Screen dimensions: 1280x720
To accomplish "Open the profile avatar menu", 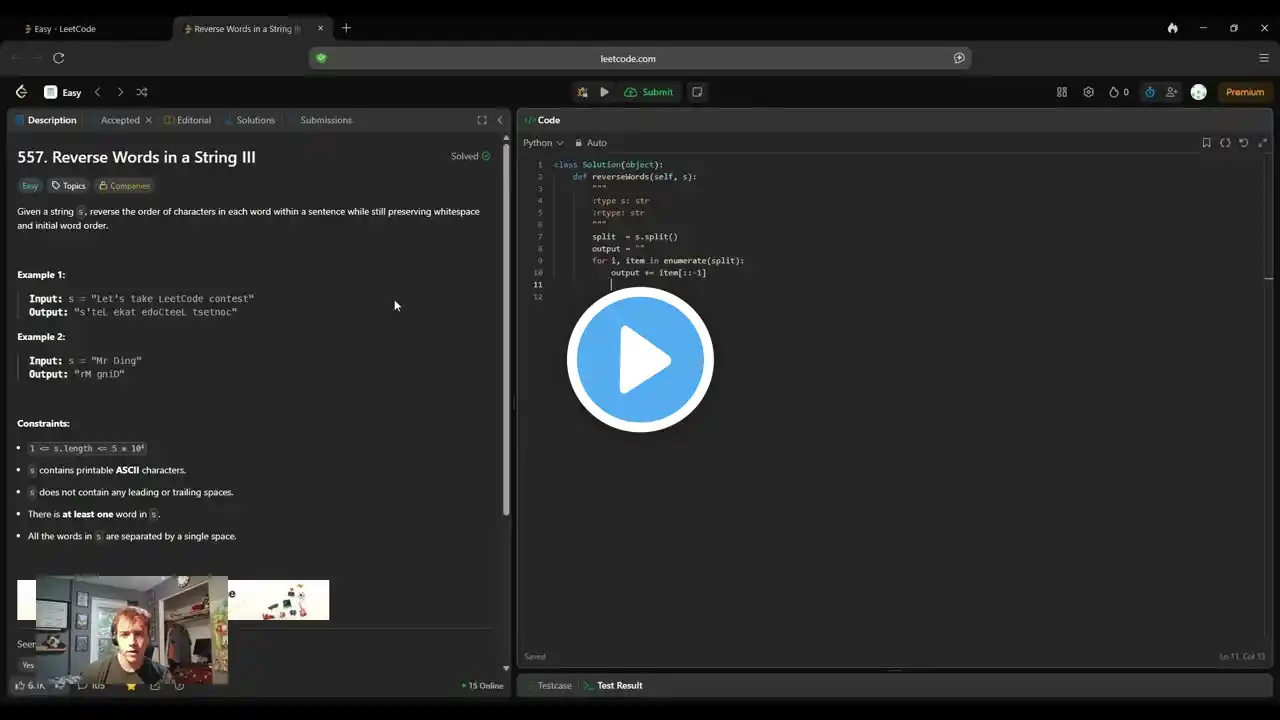I will point(1199,92).
